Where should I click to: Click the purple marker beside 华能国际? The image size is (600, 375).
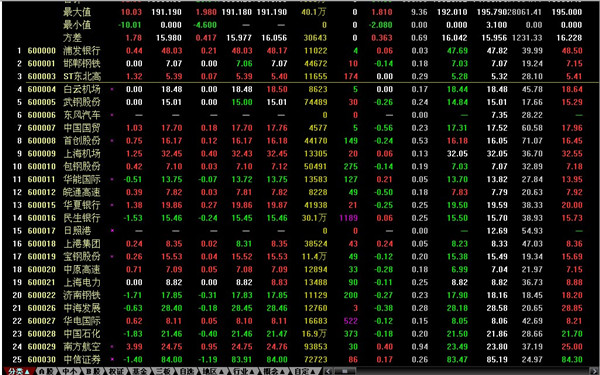tap(112, 179)
